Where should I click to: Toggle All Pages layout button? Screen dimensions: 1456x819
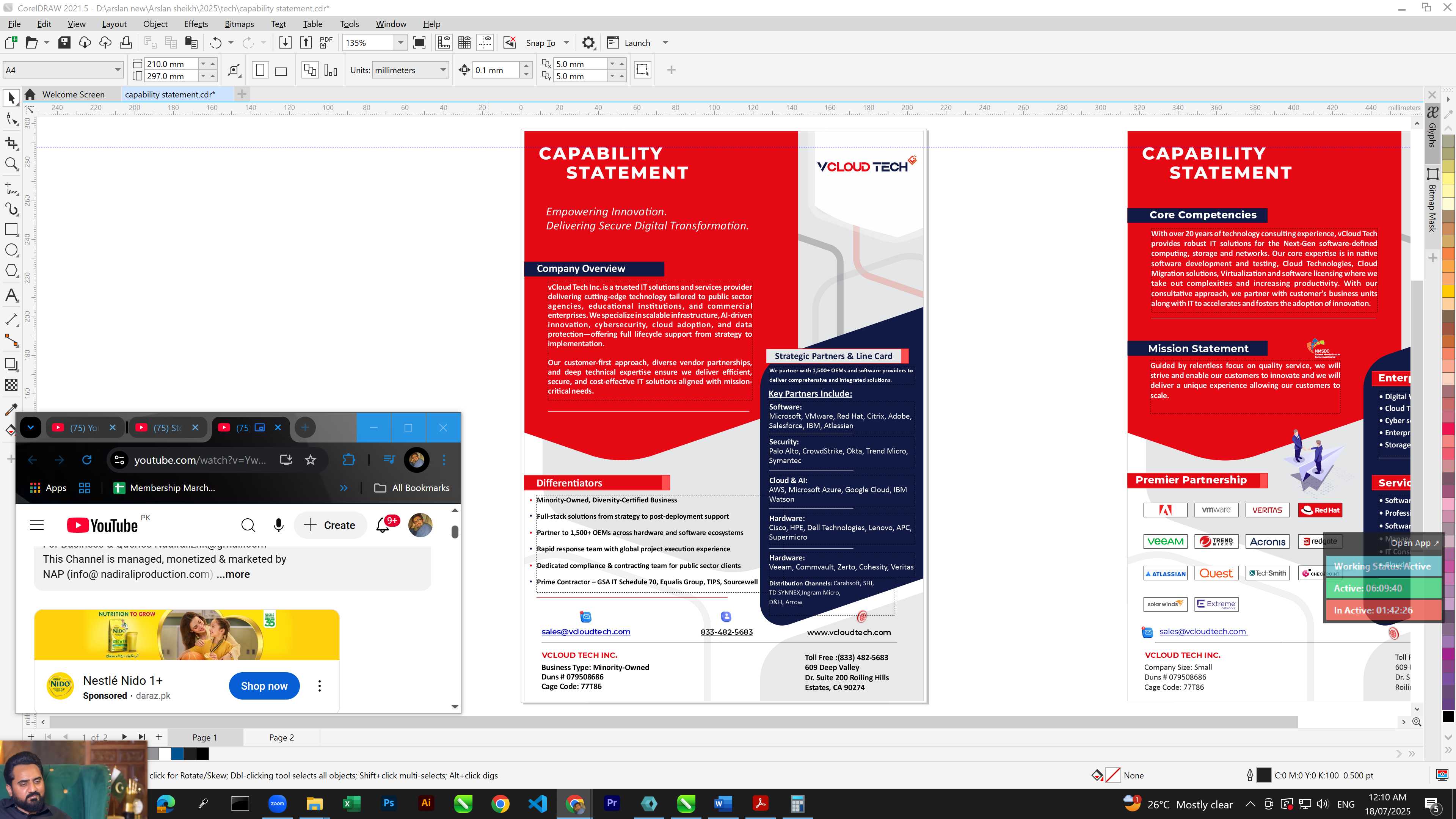point(310,70)
